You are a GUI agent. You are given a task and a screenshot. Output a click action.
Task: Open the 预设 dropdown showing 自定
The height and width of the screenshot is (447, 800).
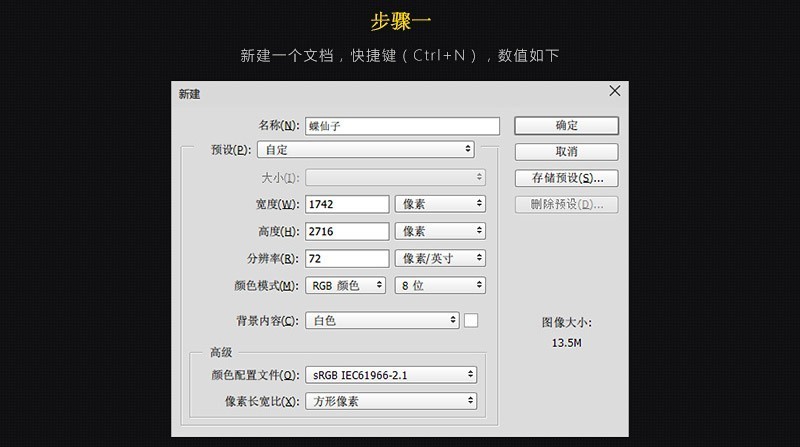pyautogui.click(x=366, y=150)
